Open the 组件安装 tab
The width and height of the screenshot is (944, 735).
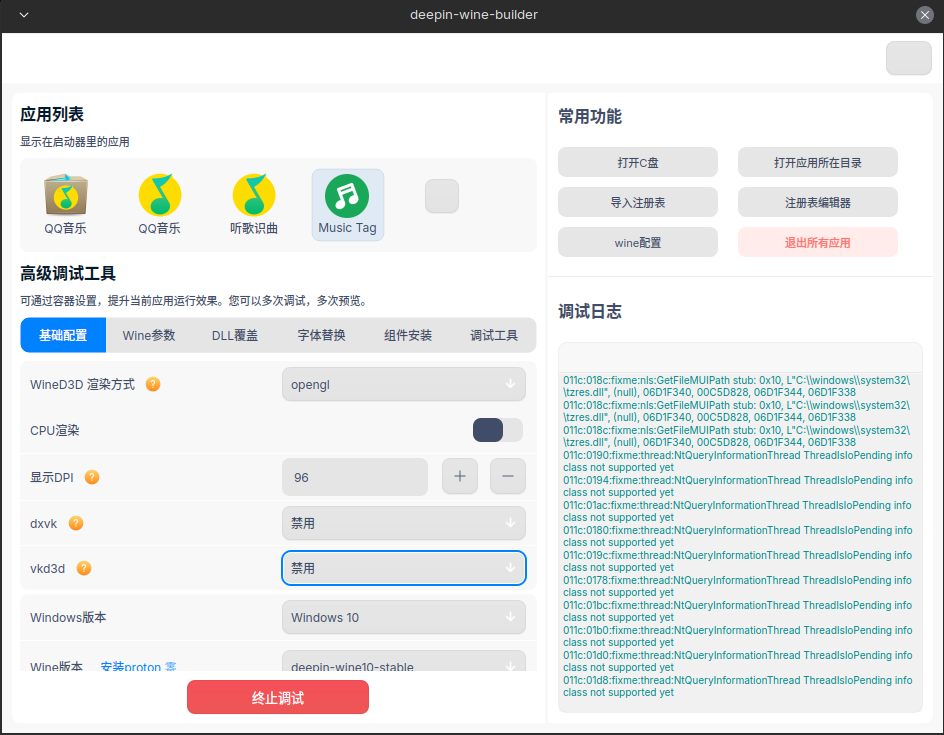[x=408, y=335]
